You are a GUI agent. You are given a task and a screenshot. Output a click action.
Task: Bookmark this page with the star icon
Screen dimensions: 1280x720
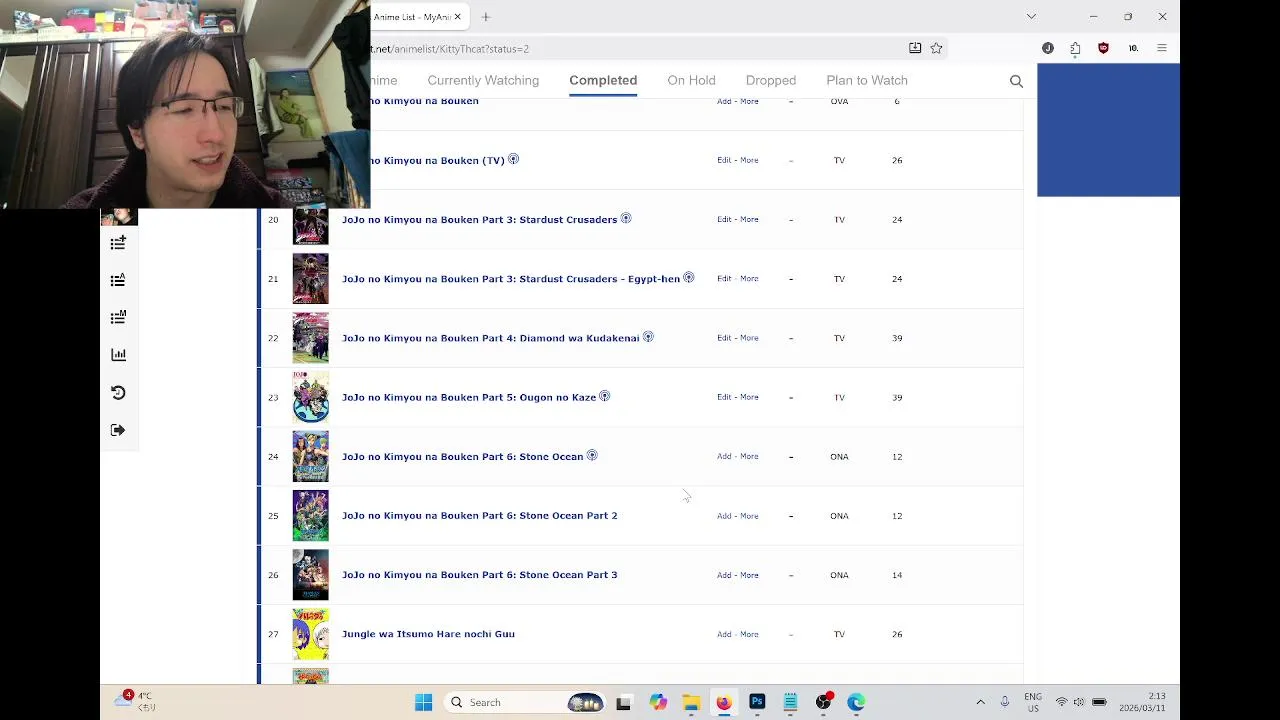point(936,48)
